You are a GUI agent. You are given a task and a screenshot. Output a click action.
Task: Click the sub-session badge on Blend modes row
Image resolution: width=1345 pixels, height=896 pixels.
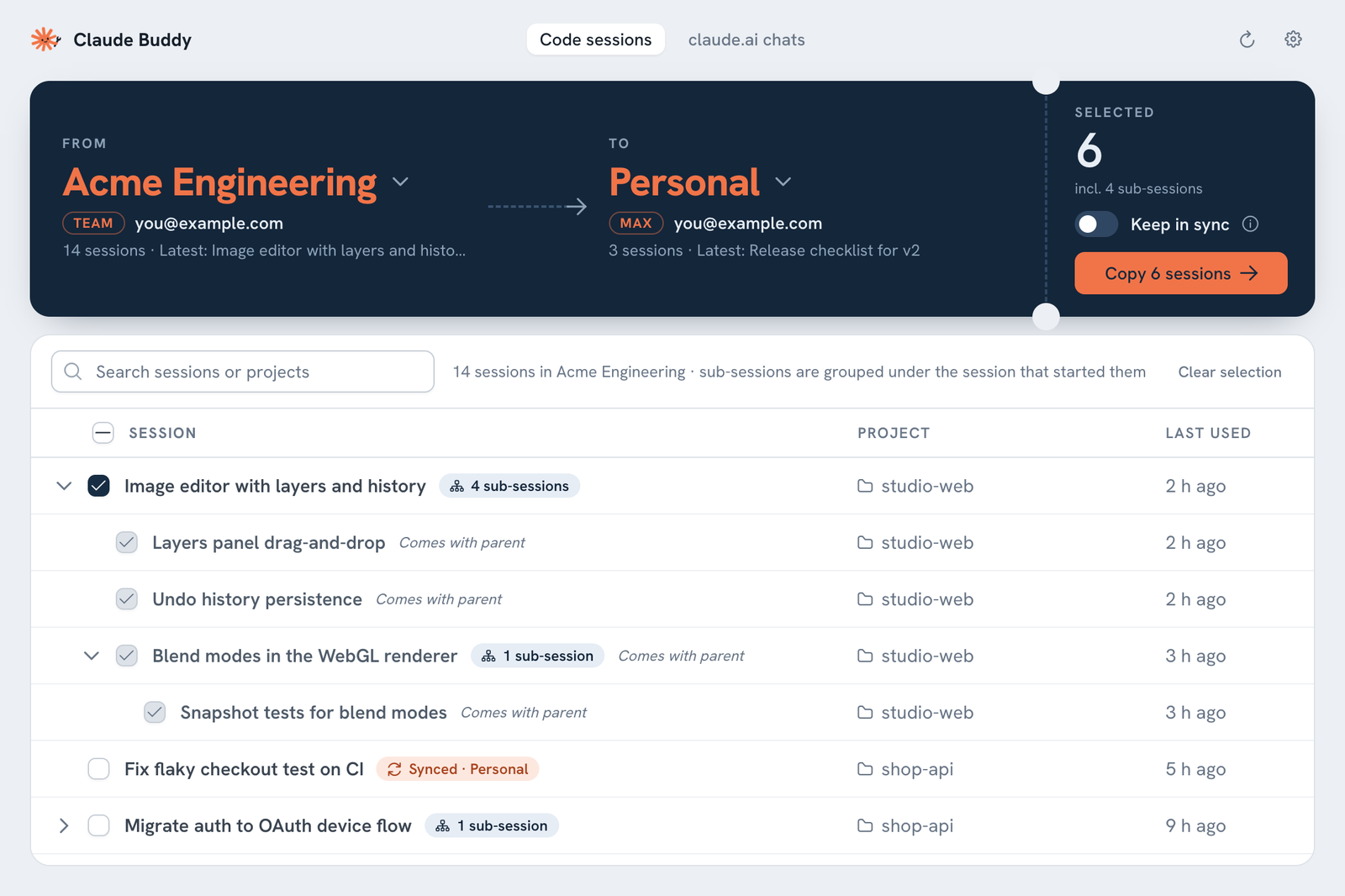click(538, 656)
